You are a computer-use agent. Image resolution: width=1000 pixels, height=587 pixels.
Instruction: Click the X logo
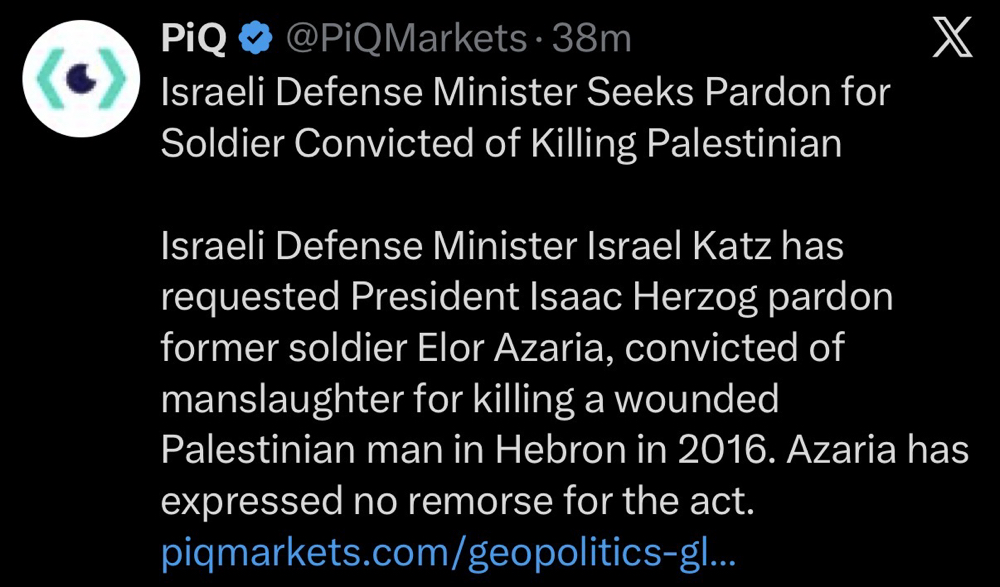coord(953,38)
